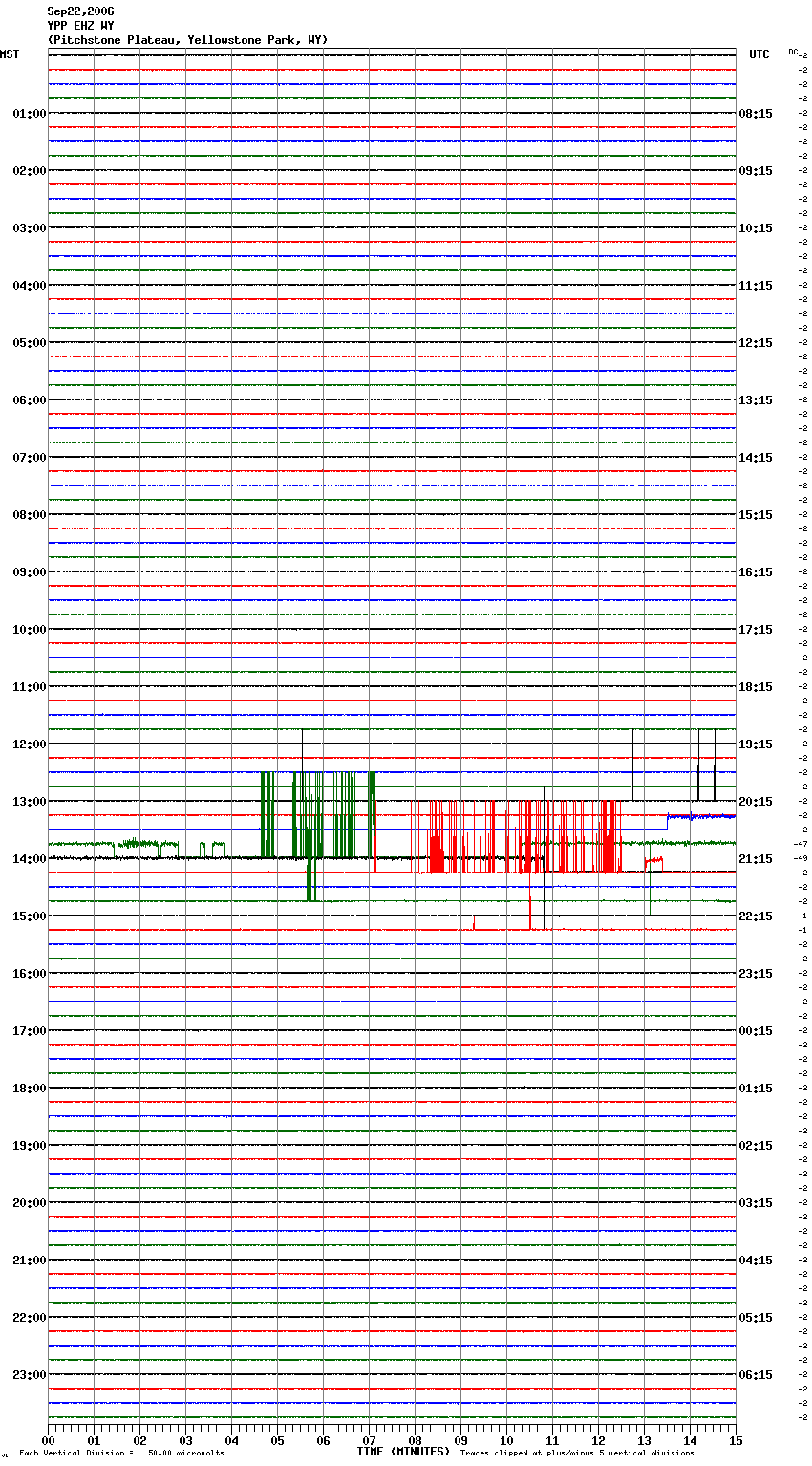Click the MST time label "05:00"
This screenshot has height=1466, width=812.
point(30,343)
